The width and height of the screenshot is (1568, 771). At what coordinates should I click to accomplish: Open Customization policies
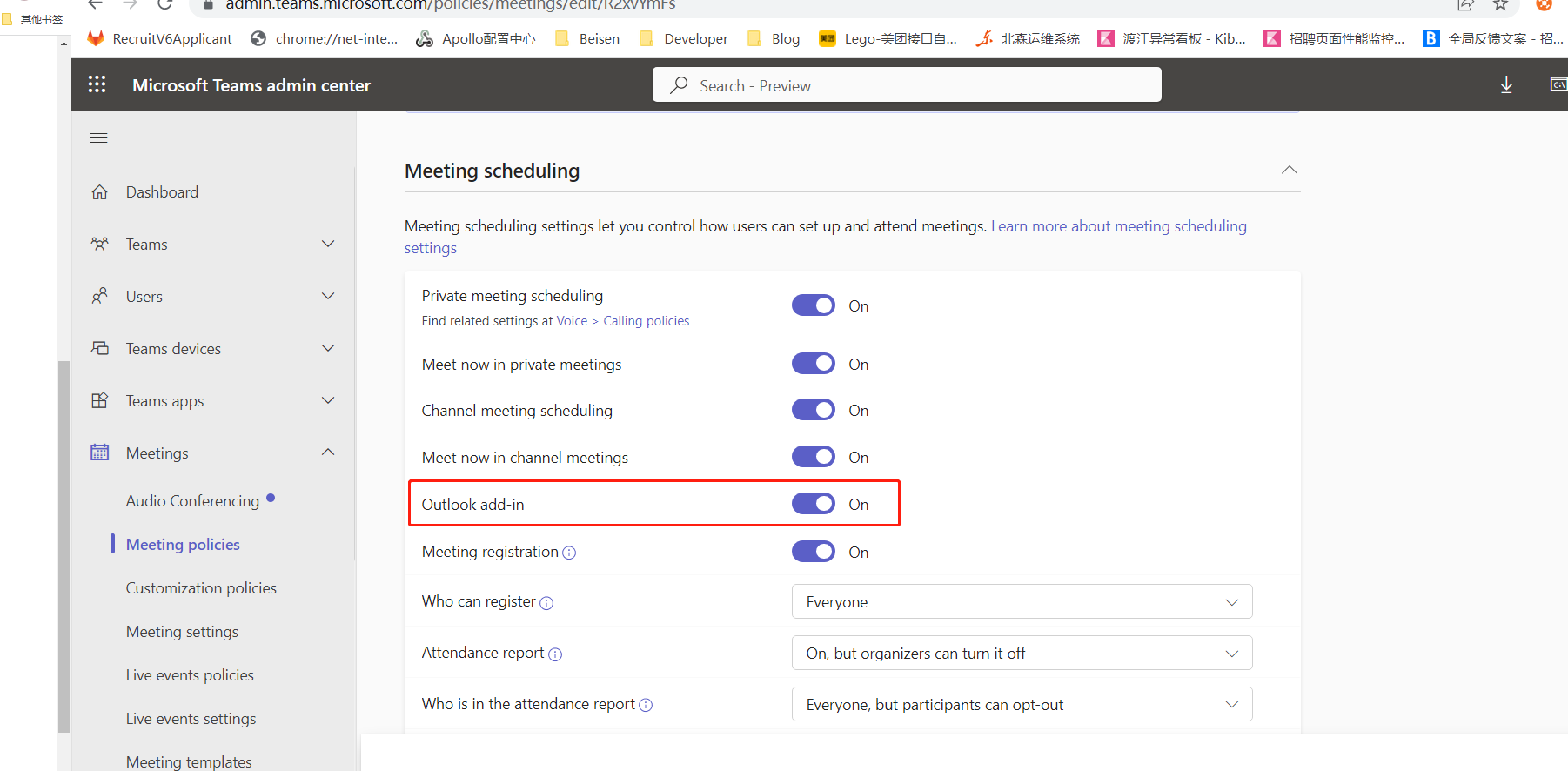(201, 588)
